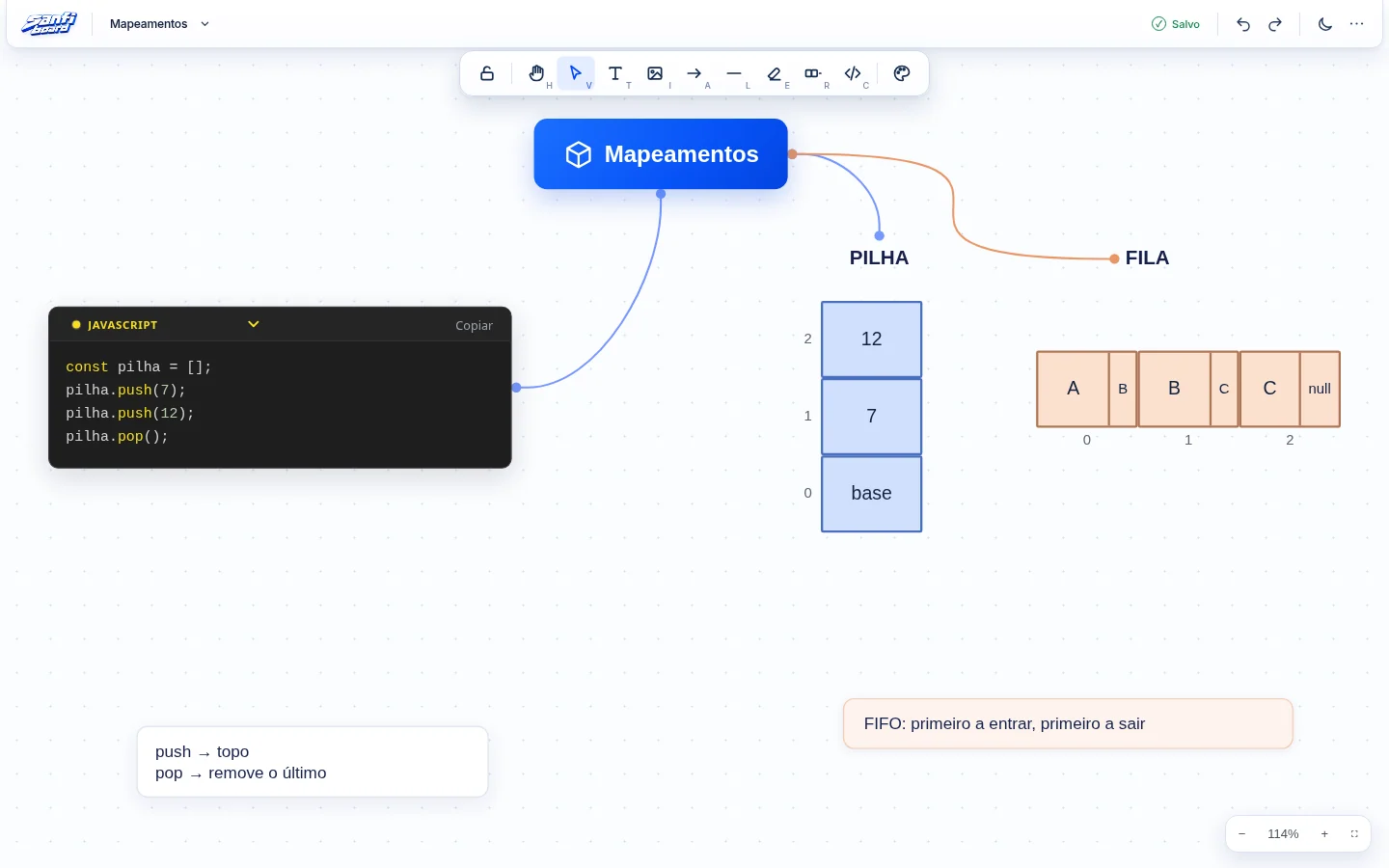Select the Code block tool
The height and width of the screenshot is (868, 1389).
853,73
